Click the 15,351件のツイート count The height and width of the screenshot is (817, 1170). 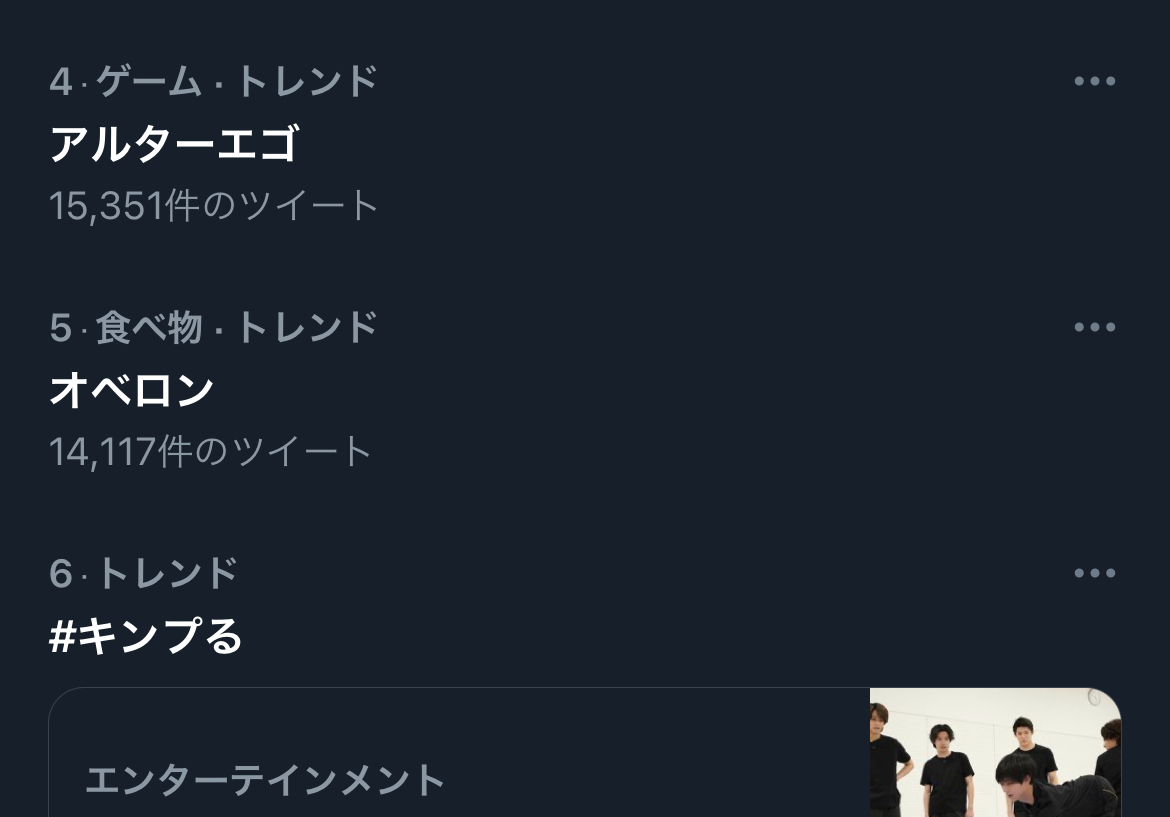[213, 205]
